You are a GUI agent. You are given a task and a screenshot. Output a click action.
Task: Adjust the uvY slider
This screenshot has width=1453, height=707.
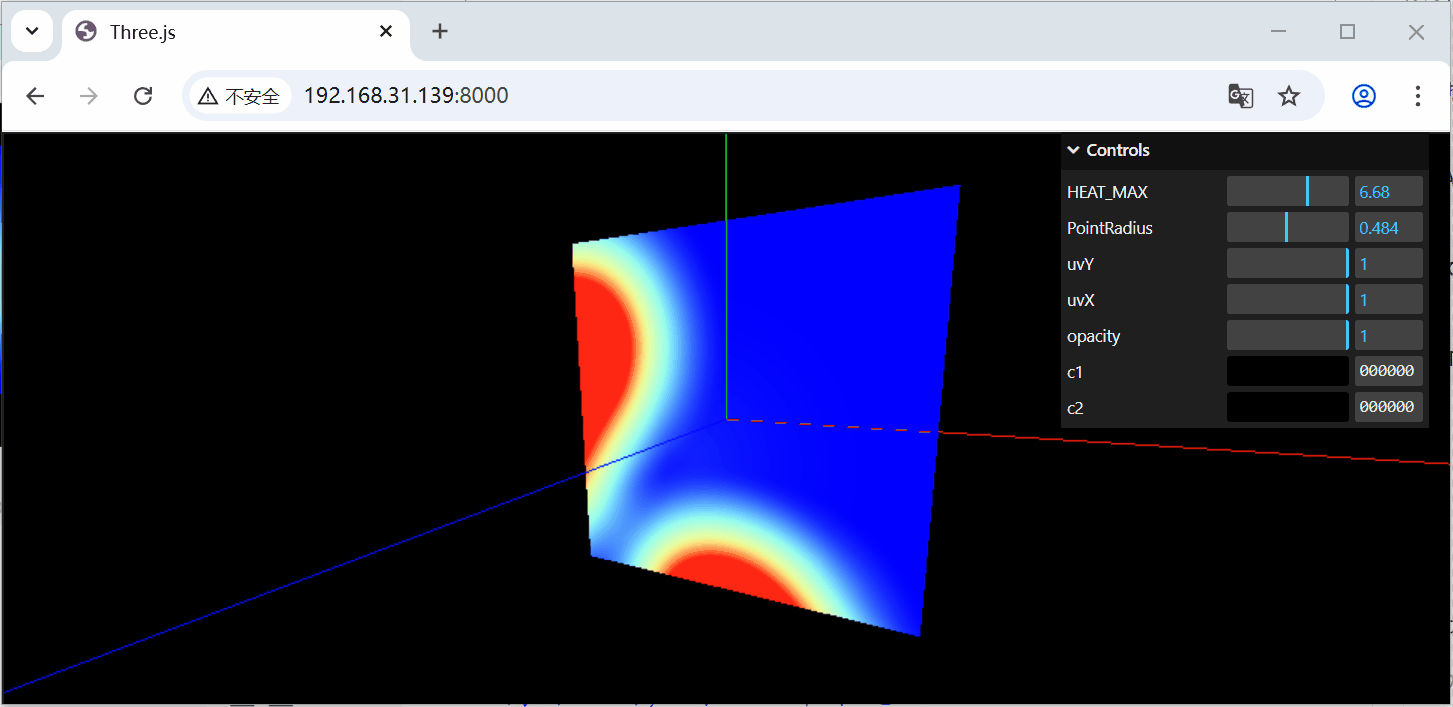click(x=1288, y=264)
